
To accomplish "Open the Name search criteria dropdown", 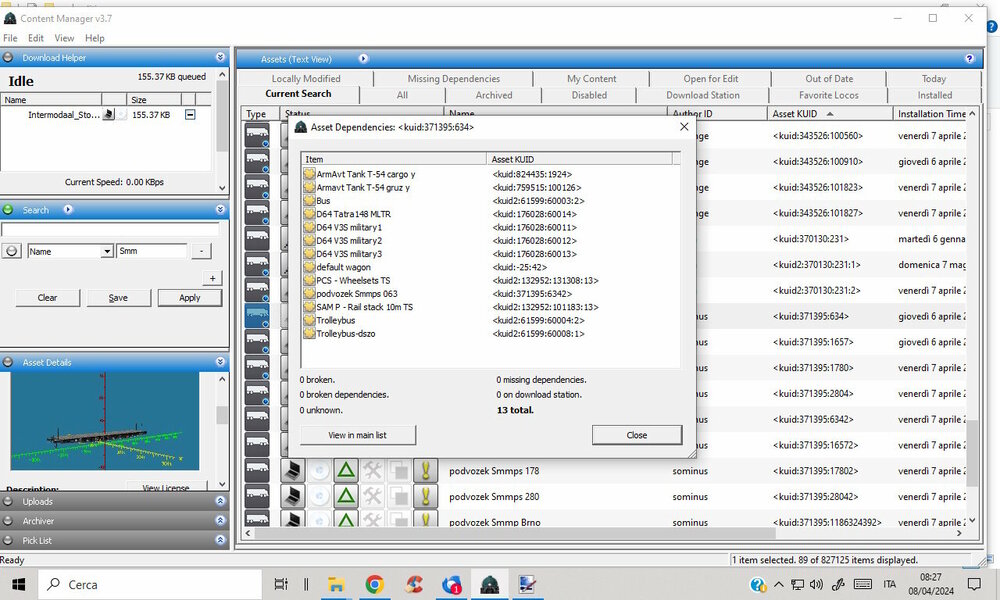I will point(107,252).
